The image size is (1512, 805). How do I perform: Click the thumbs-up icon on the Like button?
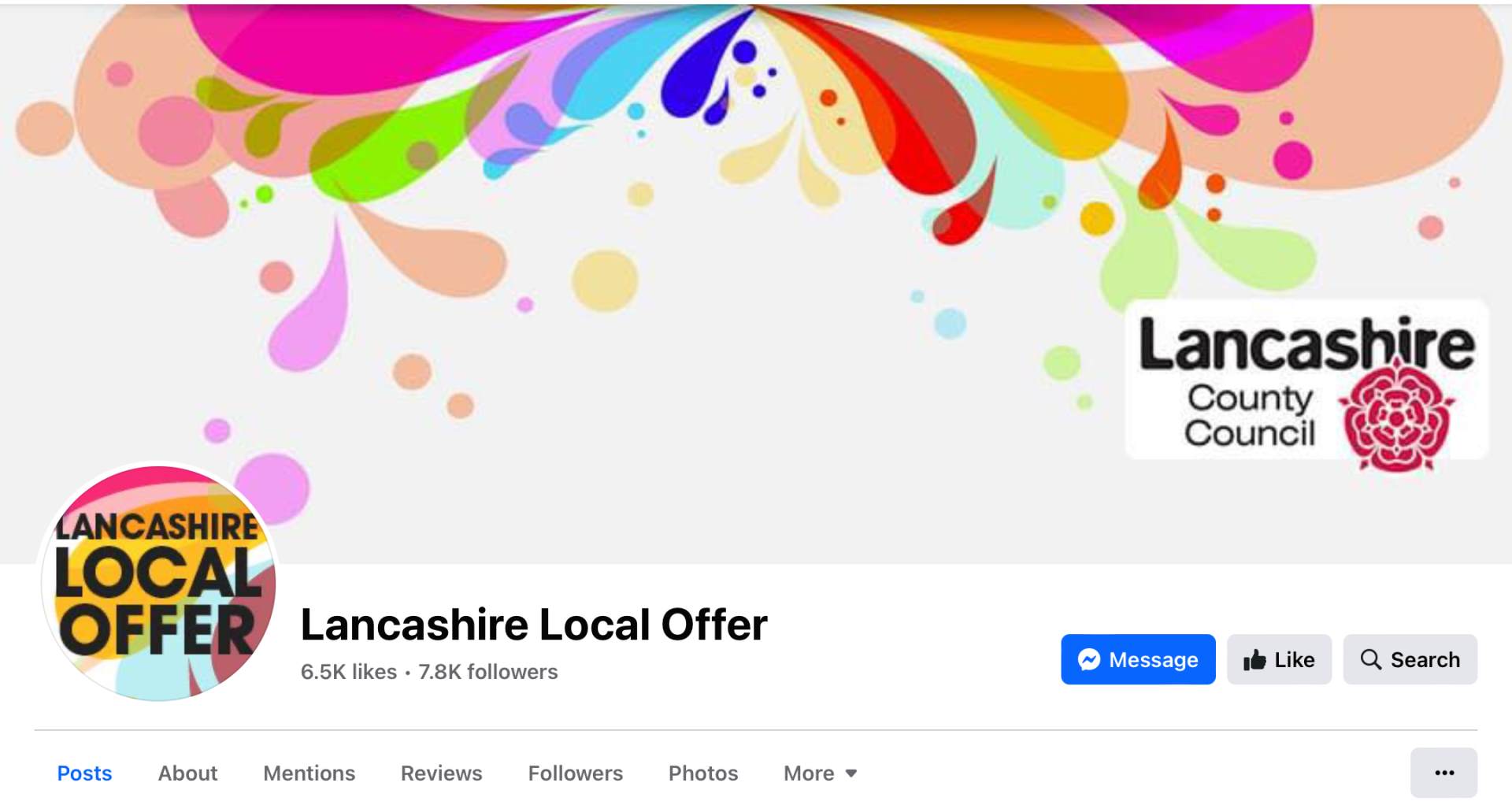1254,659
